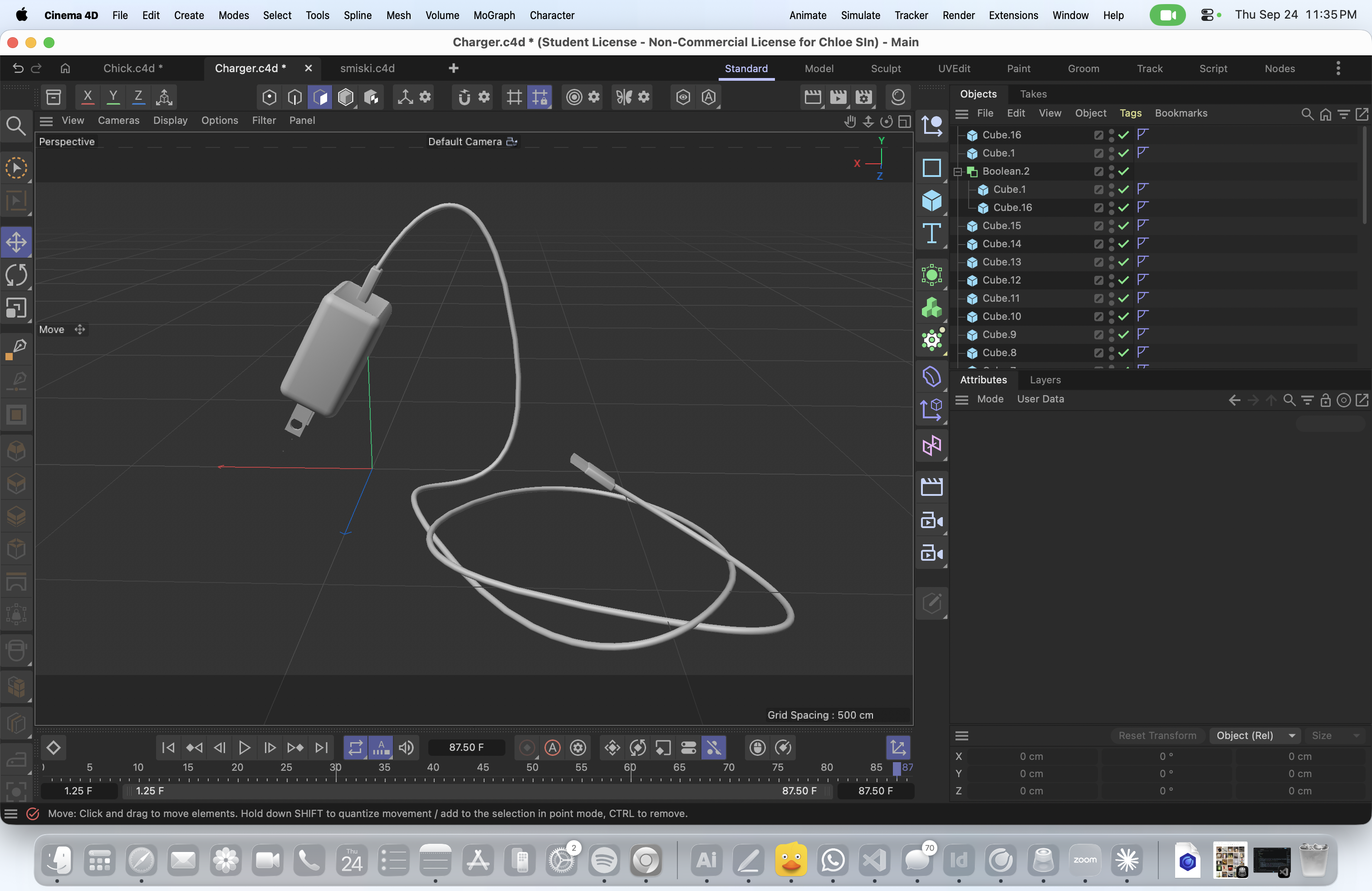Switch to Edges mode
Image resolution: width=1372 pixels, height=891 pixels.
point(294,97)
